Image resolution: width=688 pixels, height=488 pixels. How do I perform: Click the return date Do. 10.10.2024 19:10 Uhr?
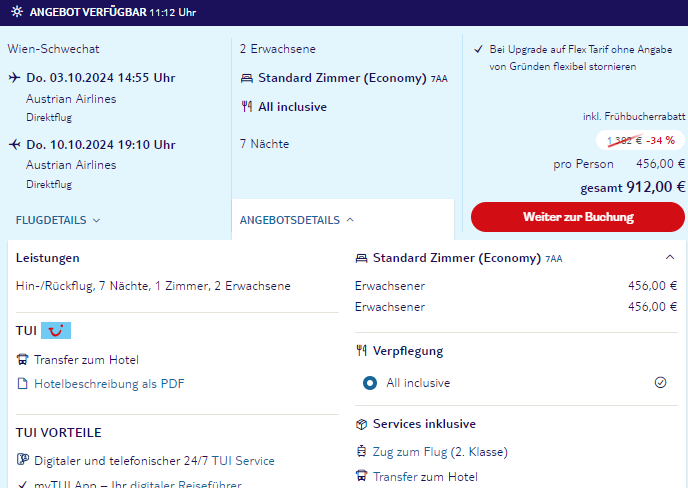[100, 144]
